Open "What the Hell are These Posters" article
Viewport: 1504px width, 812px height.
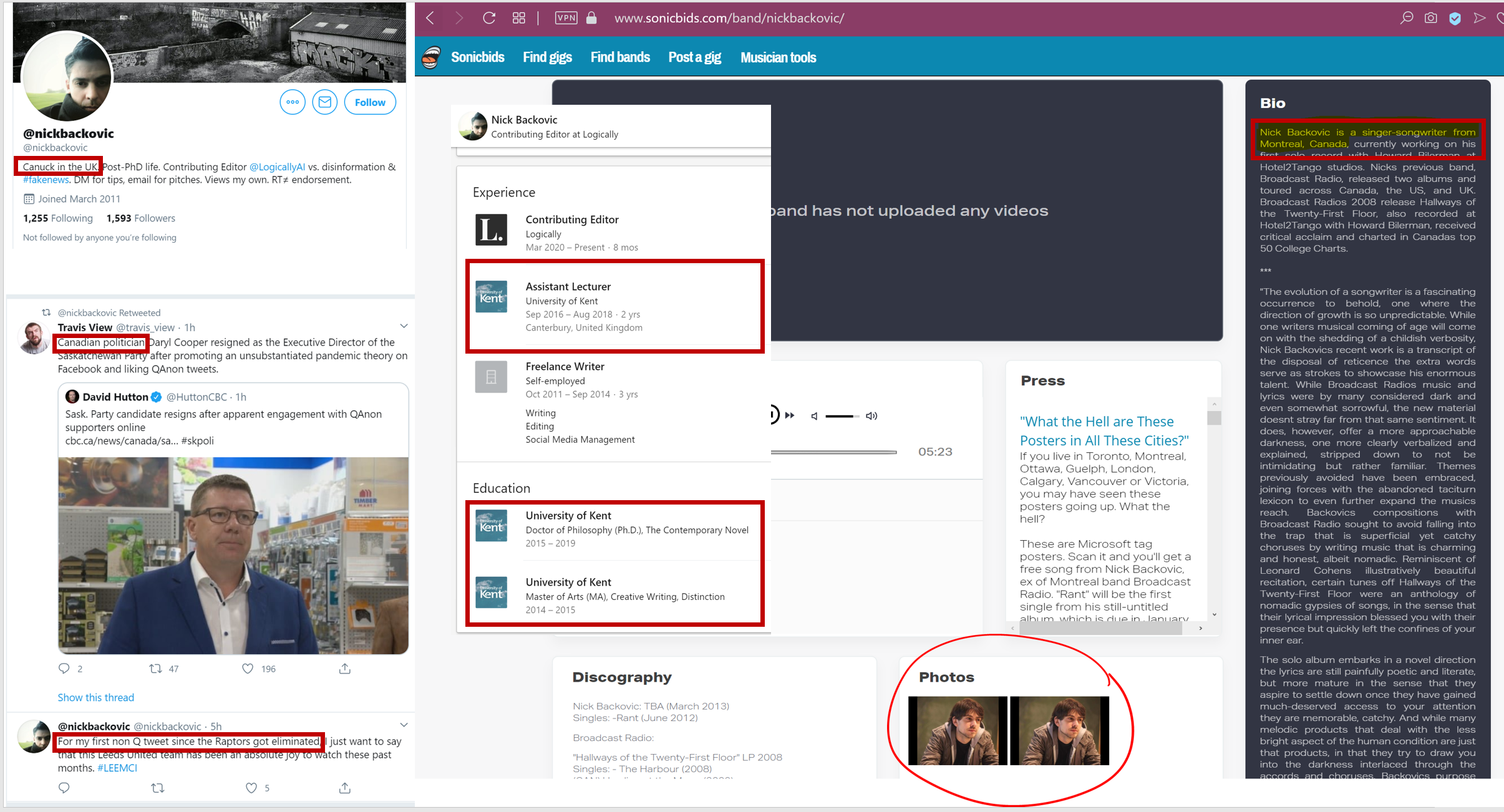1104,431
